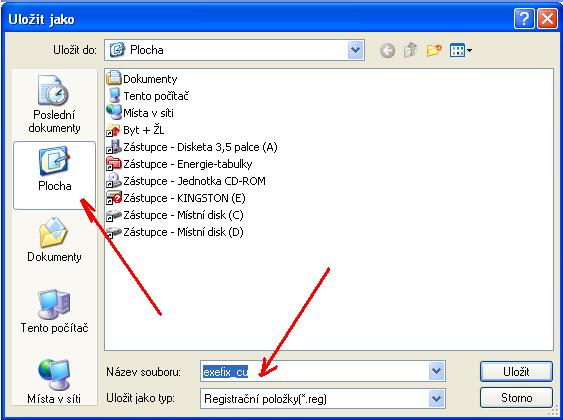
Task: Click the Uložit button
Action: point(516,372)
